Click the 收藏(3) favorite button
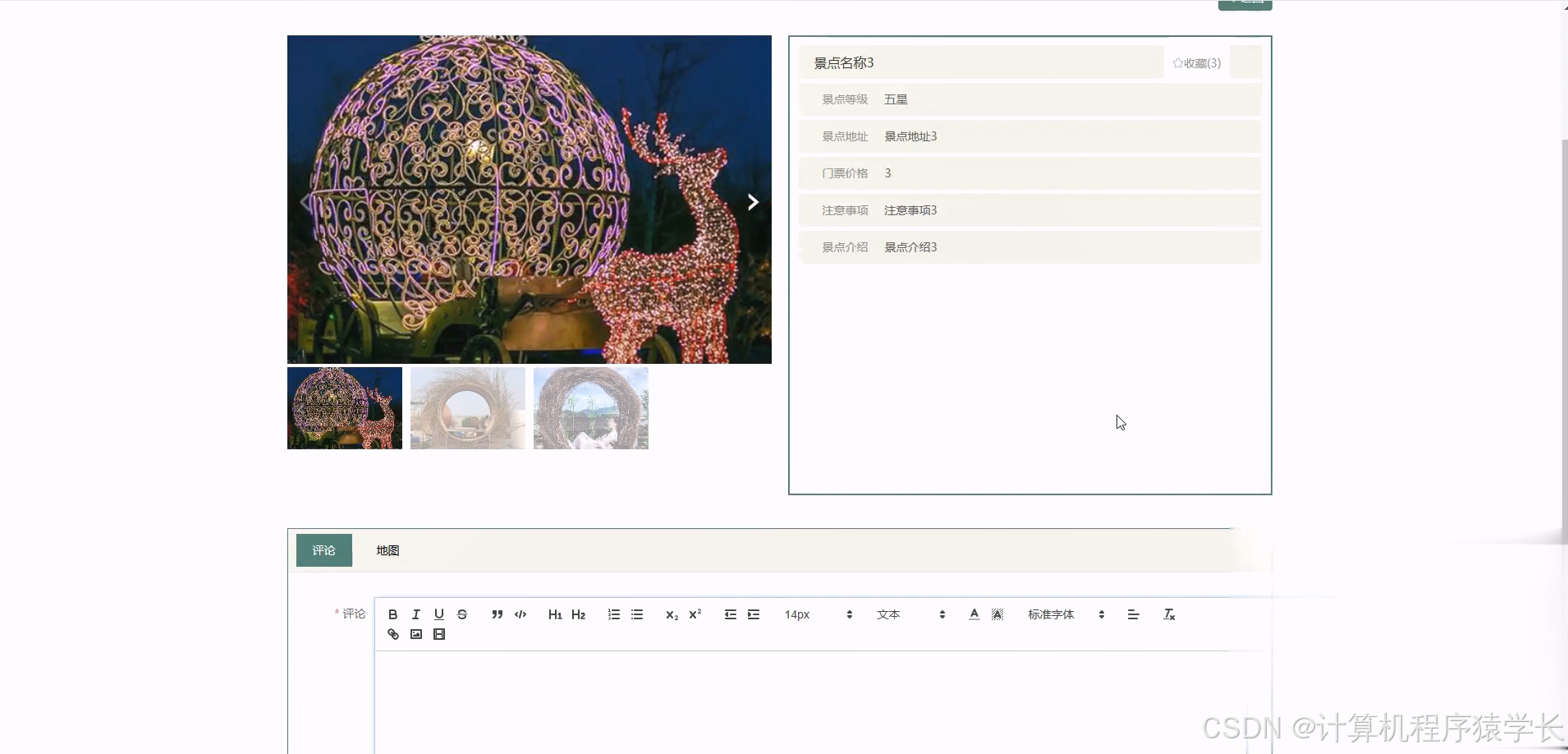The height and width of the screenshot is (754, 1568). 1196,62
